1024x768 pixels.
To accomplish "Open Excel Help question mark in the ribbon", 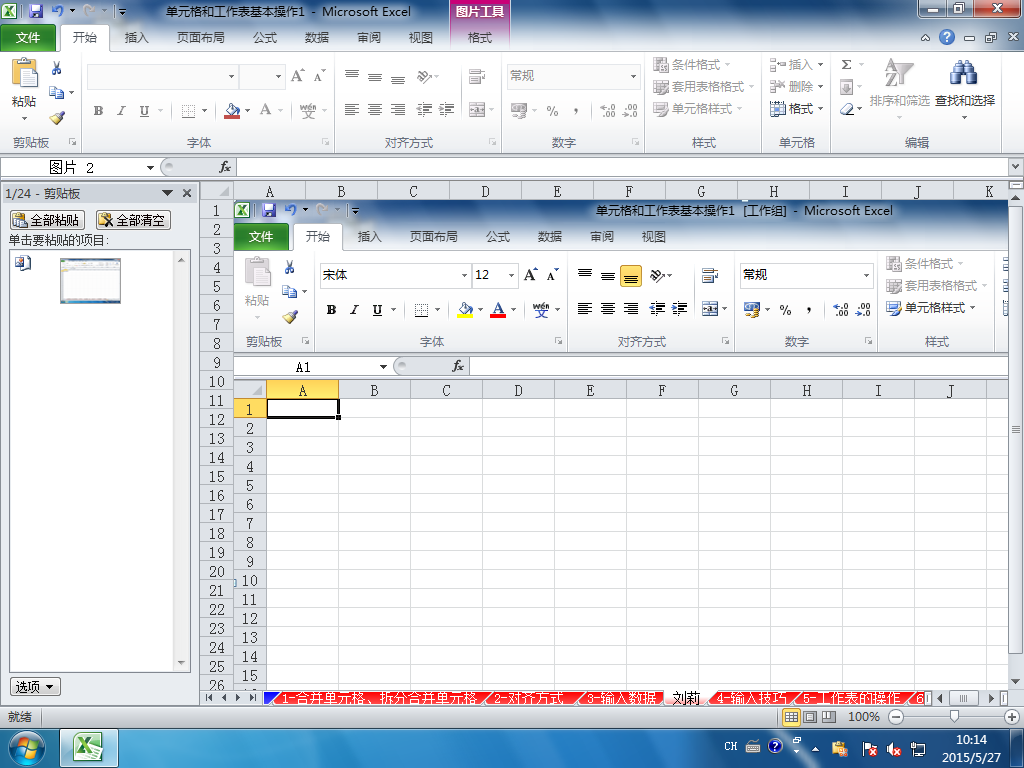I will click(x=947, y=37).
